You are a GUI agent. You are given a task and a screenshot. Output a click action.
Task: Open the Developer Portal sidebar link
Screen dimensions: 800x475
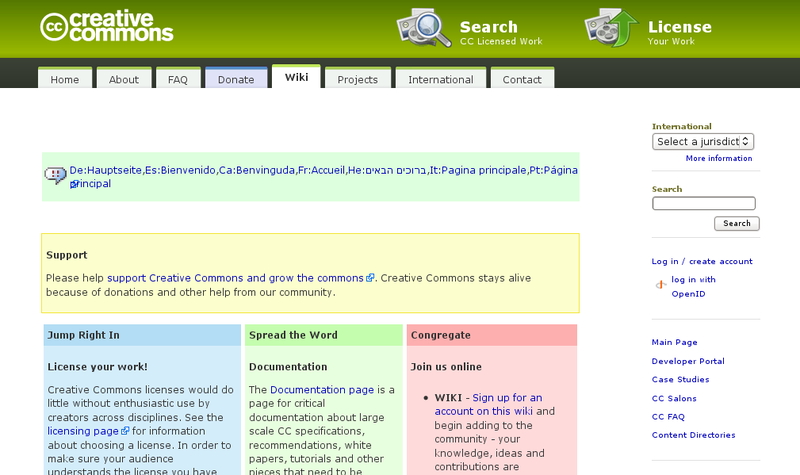[x=687, y=361]
